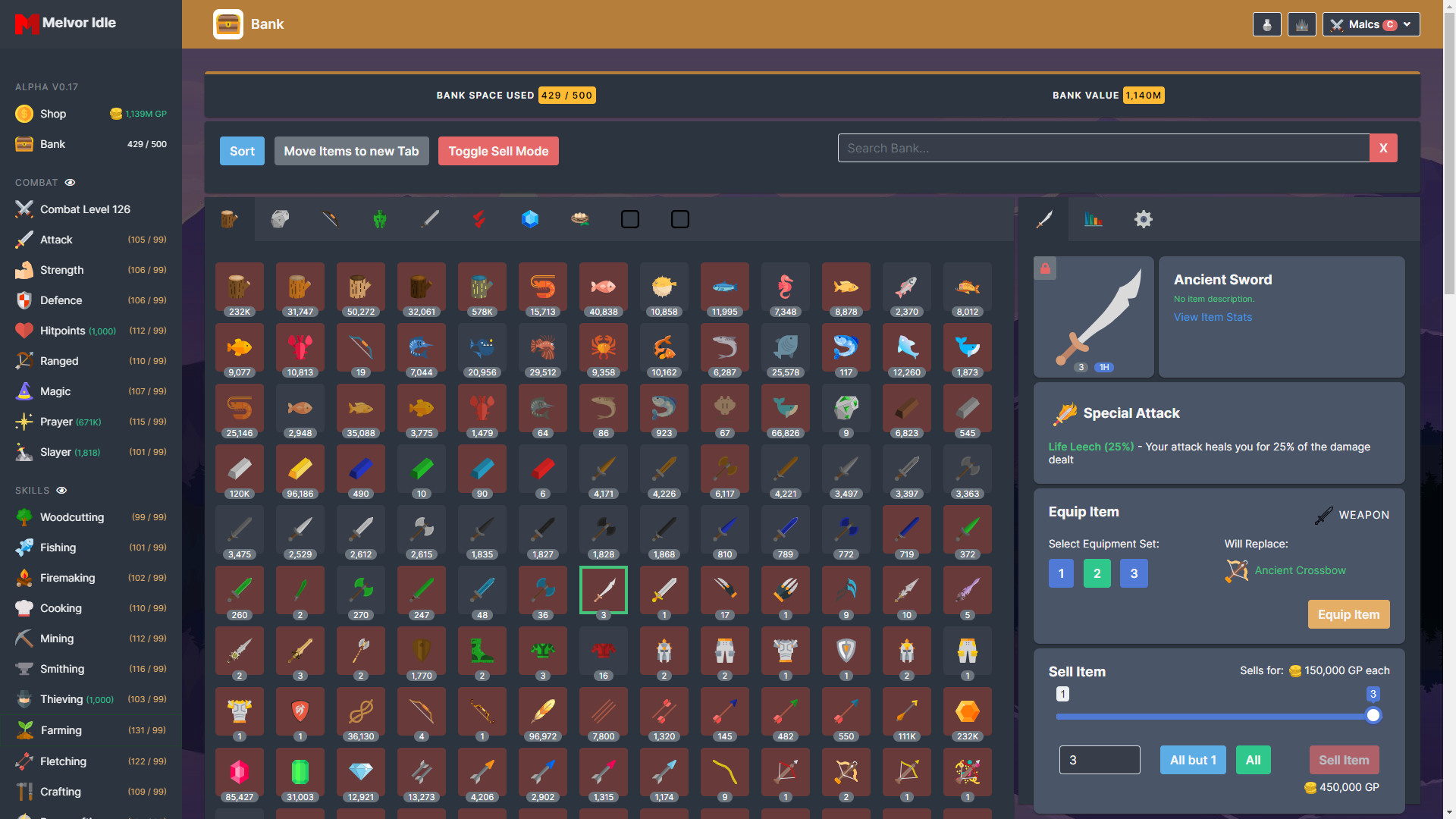Expand item details for Ancient Crossbow replace
The image size is (1456, 819).
tap(1299, 569)
